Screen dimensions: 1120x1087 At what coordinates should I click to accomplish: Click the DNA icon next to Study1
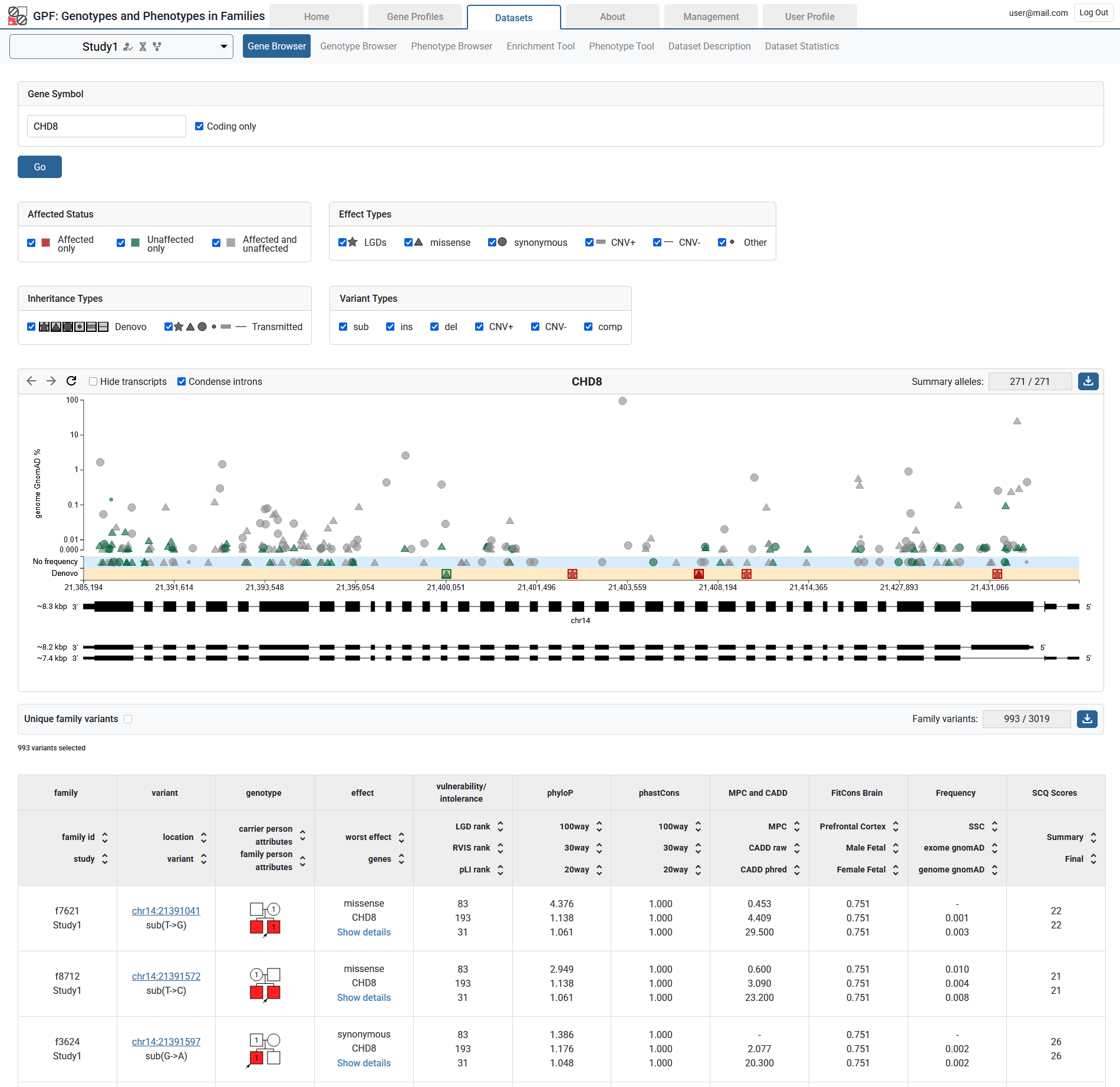[x=143, y=47]
